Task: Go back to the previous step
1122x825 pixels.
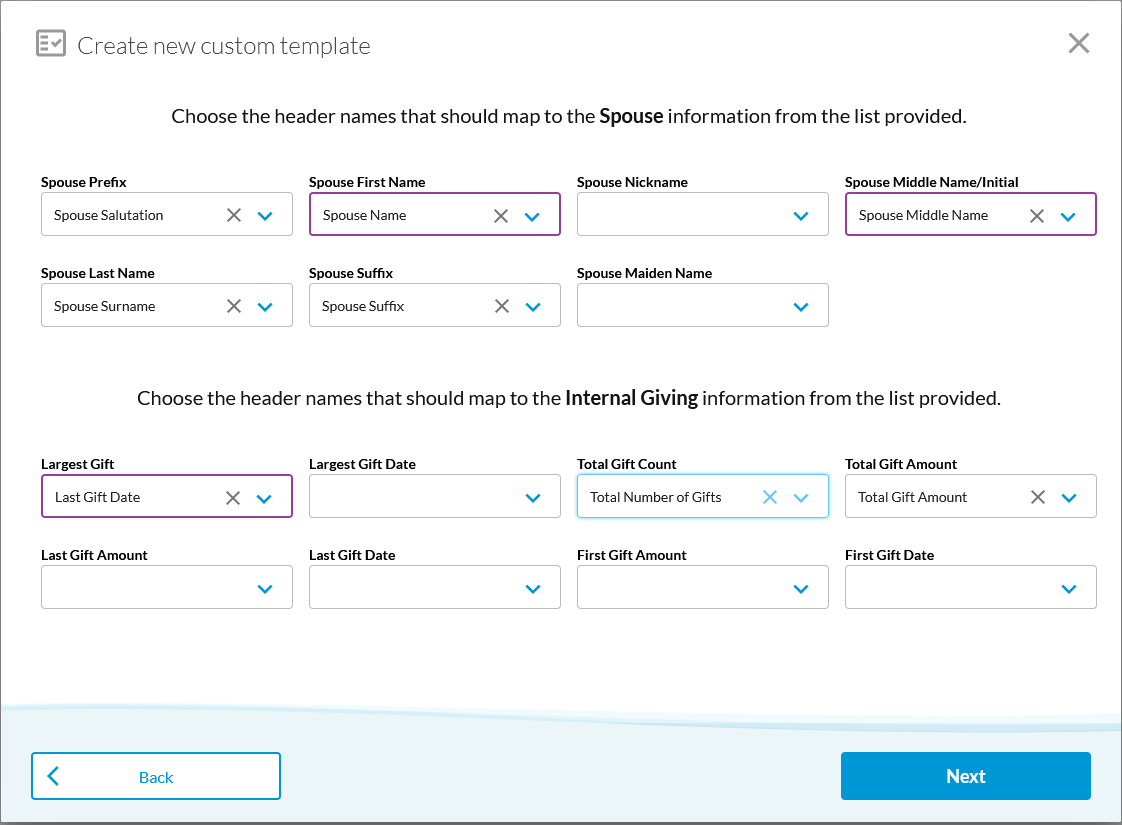Action: (155, 775)
